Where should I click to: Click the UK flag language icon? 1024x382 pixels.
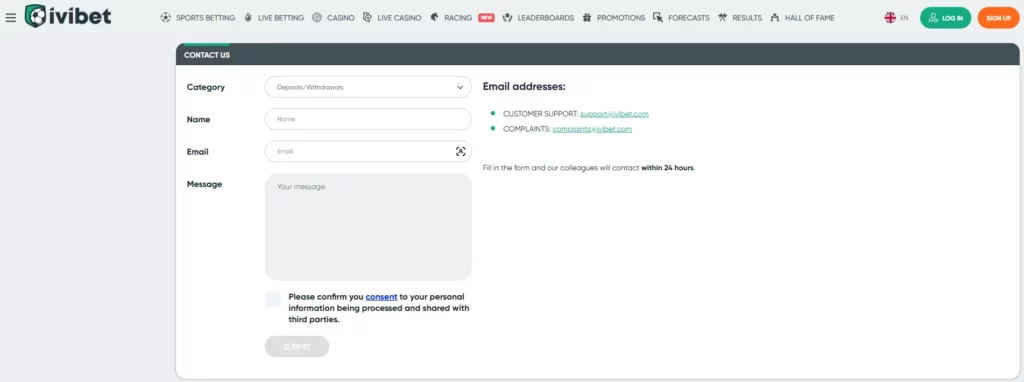pyautogui.click(x=890, y=18)
